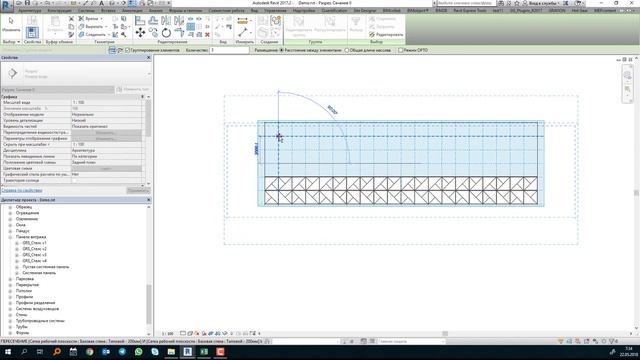Open the Excel taskbar application
Image resolution: width=640 pixels, height=360 pixels.
(204, 351)
